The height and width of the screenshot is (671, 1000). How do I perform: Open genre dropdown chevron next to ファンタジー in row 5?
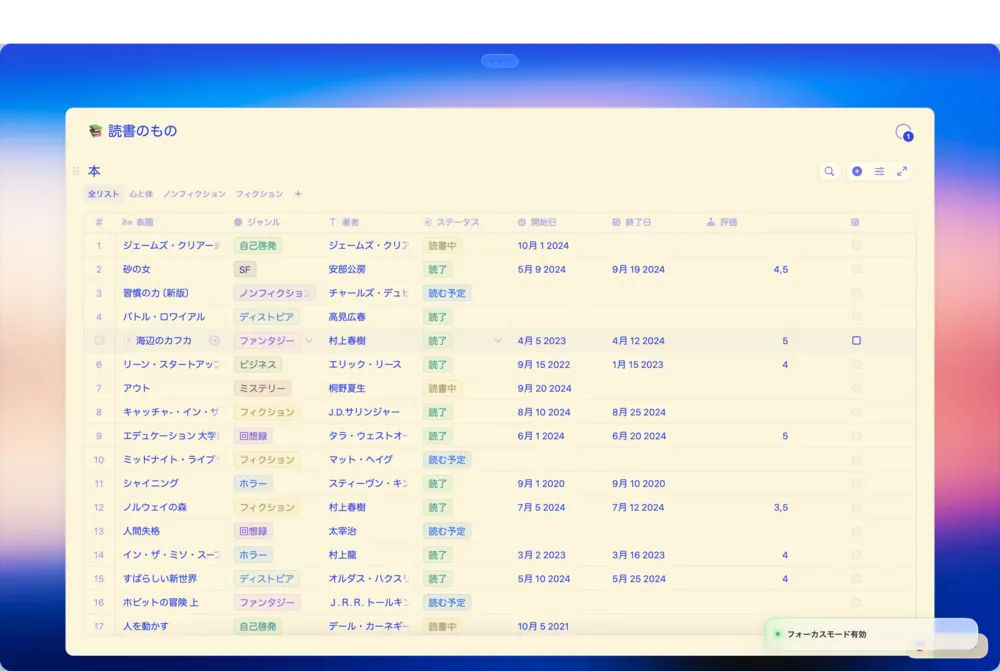(309, 341)
